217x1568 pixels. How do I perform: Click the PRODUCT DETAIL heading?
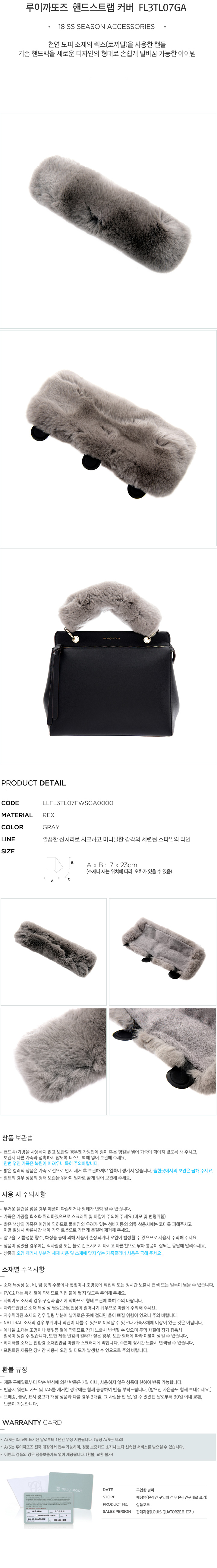point(33,783)
